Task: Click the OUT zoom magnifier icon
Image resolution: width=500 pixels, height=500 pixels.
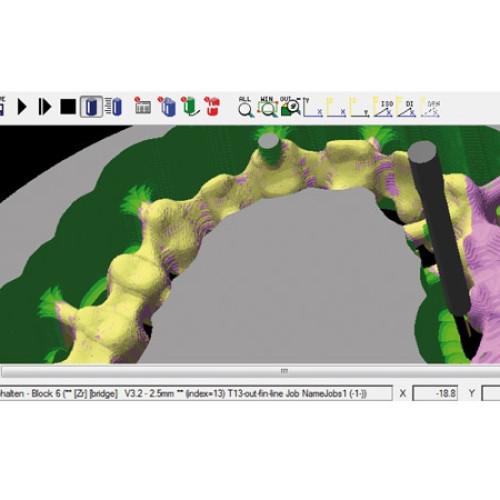Action: [290, 107]
